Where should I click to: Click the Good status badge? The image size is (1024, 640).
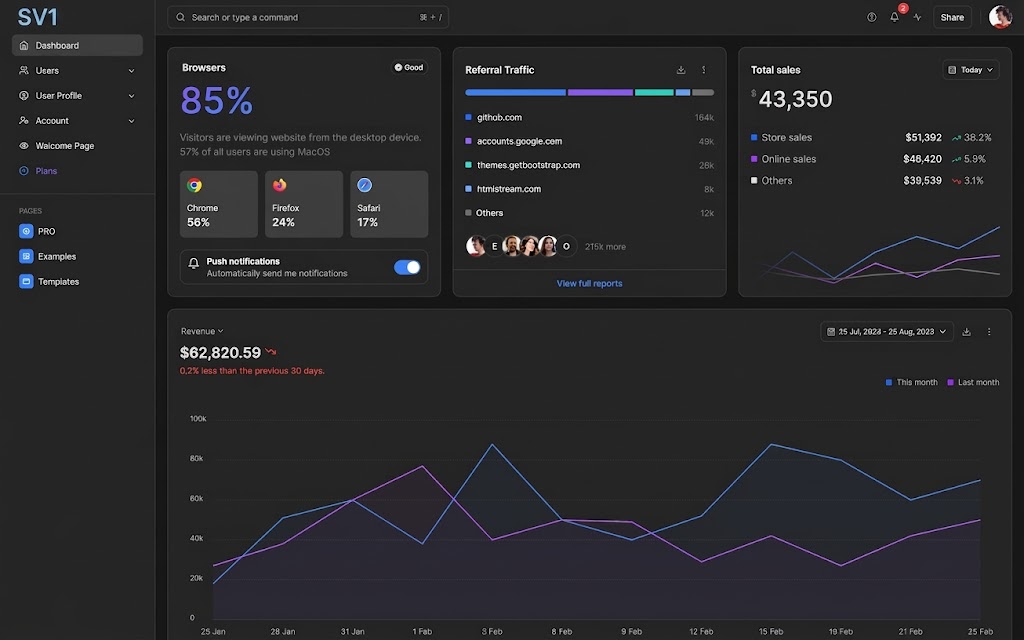pyautogui.click(x=409, y=67)
